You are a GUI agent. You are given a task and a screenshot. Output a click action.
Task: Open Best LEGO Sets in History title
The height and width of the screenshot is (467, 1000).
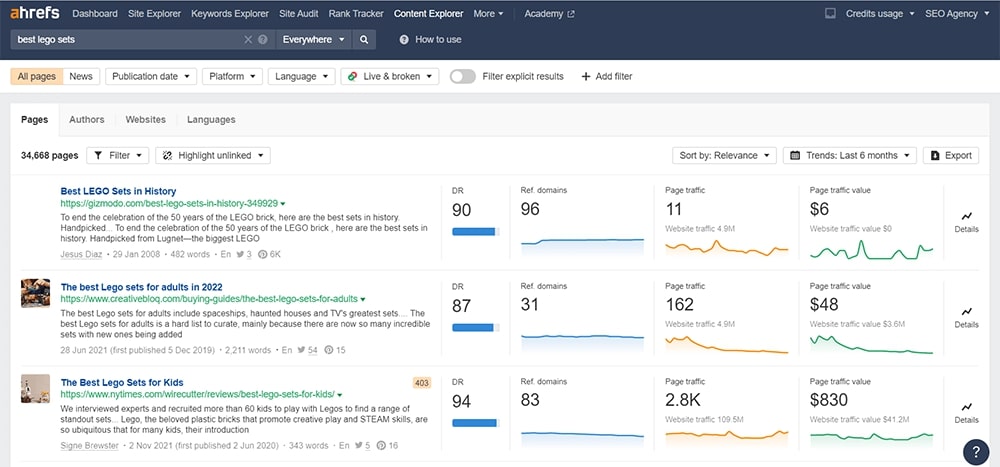[118, 191]
